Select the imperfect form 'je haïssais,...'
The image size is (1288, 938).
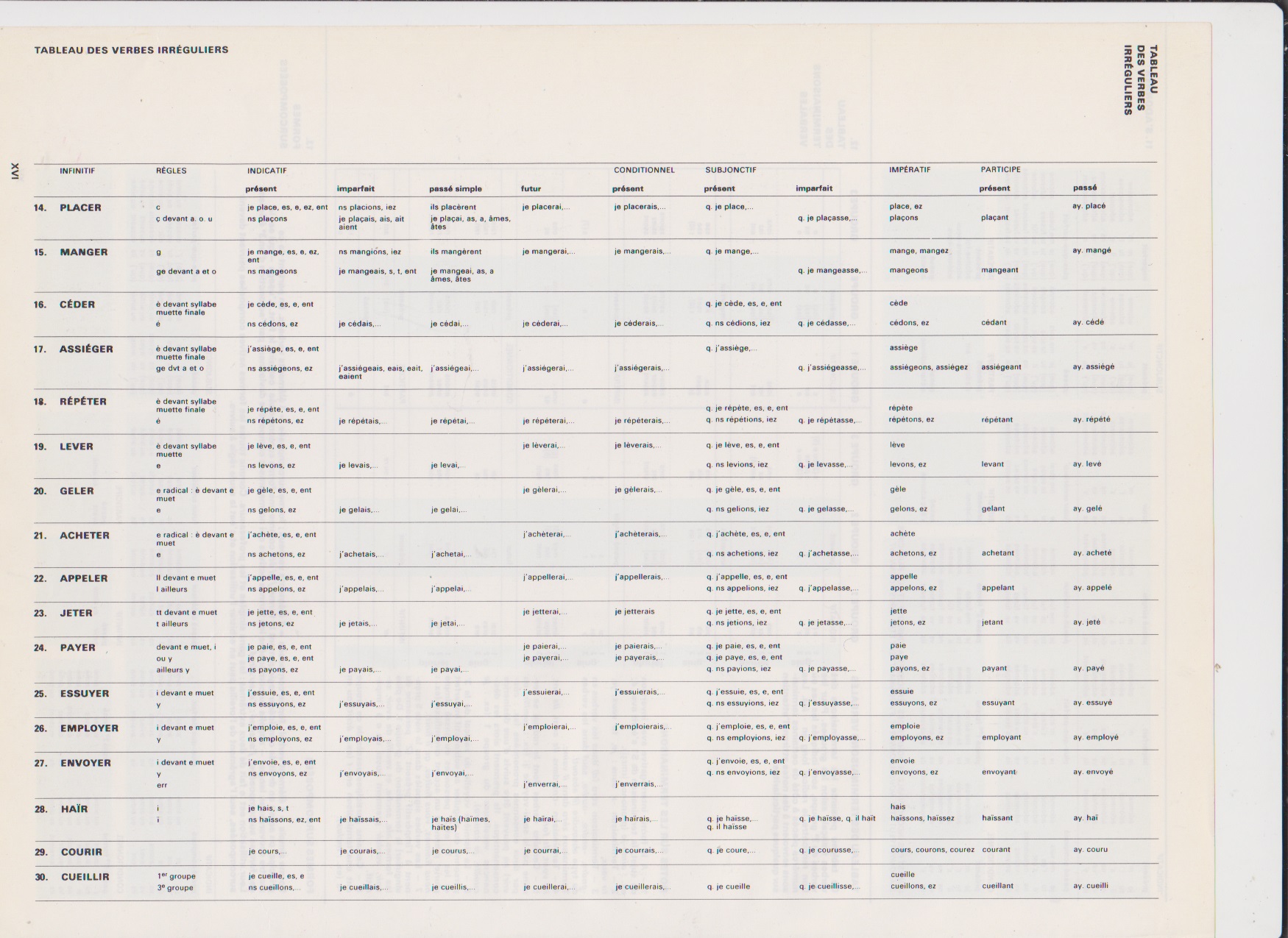click(x=364, y=820)
